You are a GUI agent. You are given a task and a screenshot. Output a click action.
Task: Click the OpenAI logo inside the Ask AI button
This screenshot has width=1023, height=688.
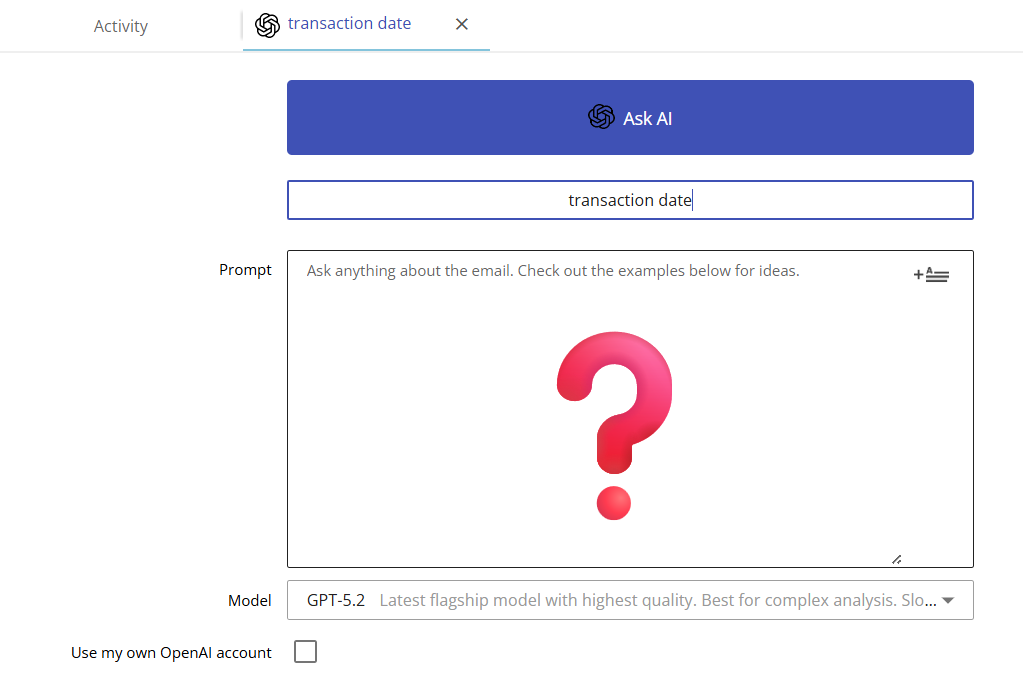[600, 117]
